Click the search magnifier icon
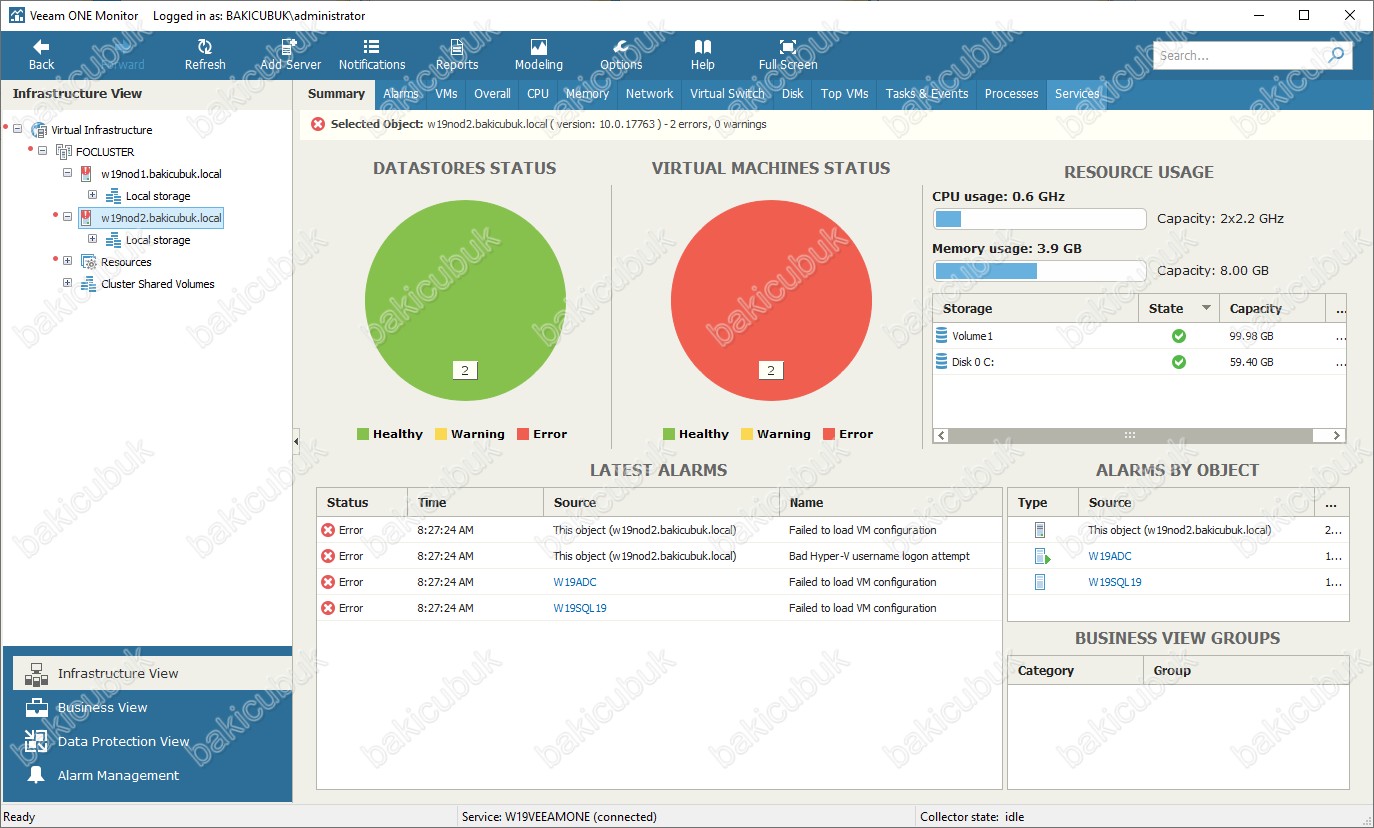The height and width of the screenshot is (828, 1374). pos(1337,55)
